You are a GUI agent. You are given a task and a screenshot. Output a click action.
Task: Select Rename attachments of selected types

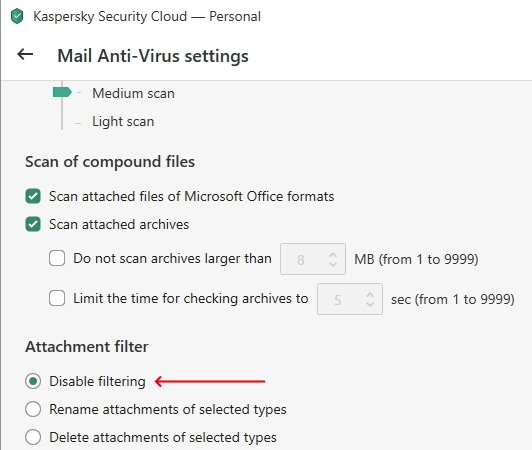tap(33, 409)
